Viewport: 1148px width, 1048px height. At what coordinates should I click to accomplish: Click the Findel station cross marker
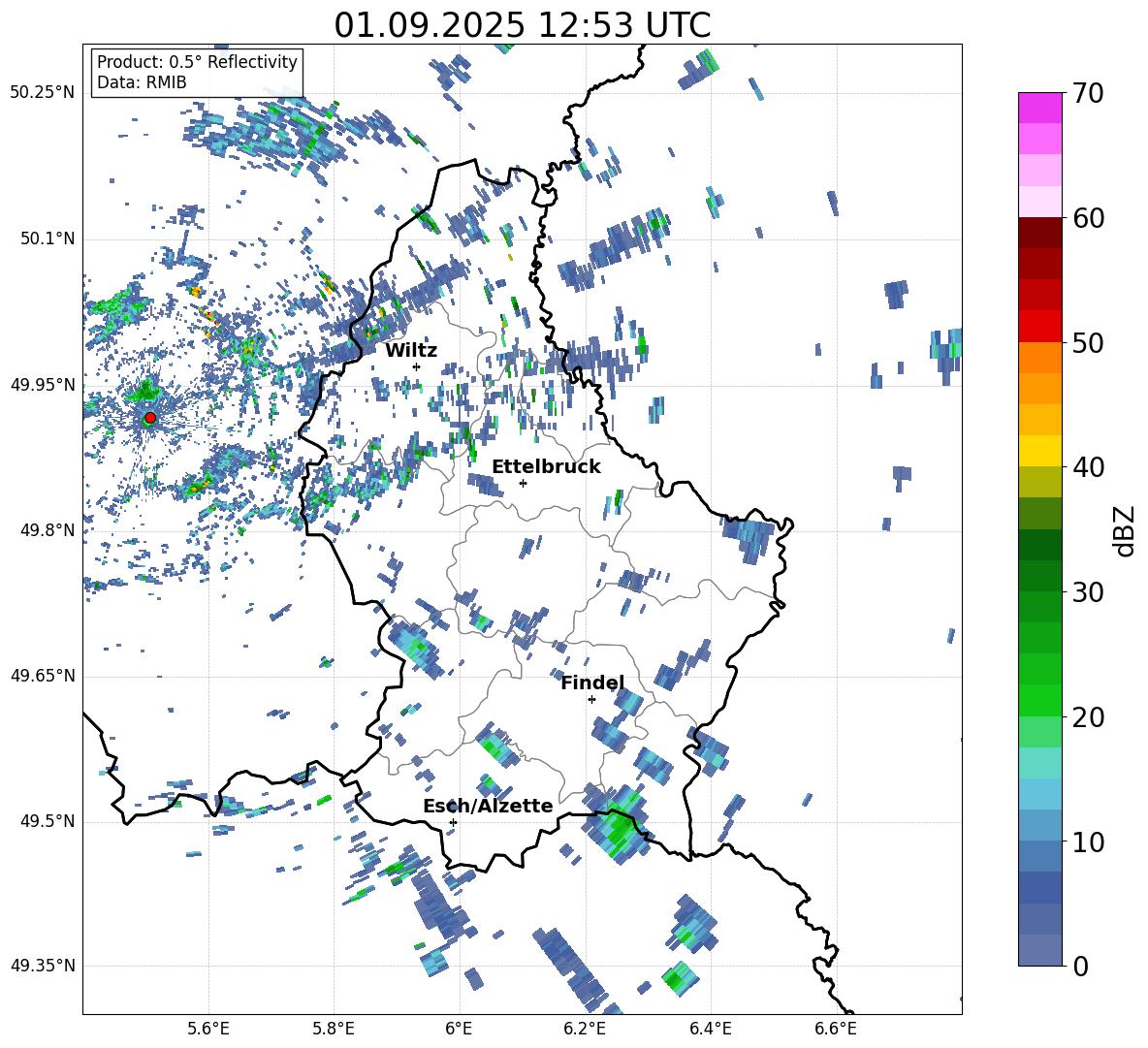591,700
